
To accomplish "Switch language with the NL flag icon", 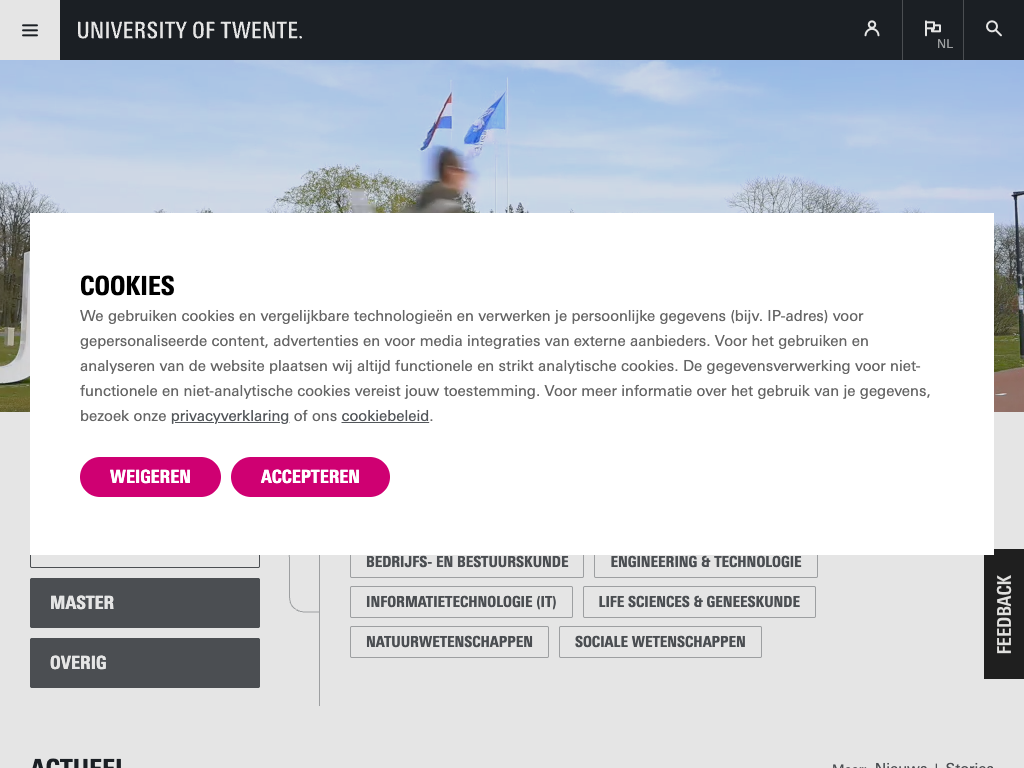I will click(933, 30).
